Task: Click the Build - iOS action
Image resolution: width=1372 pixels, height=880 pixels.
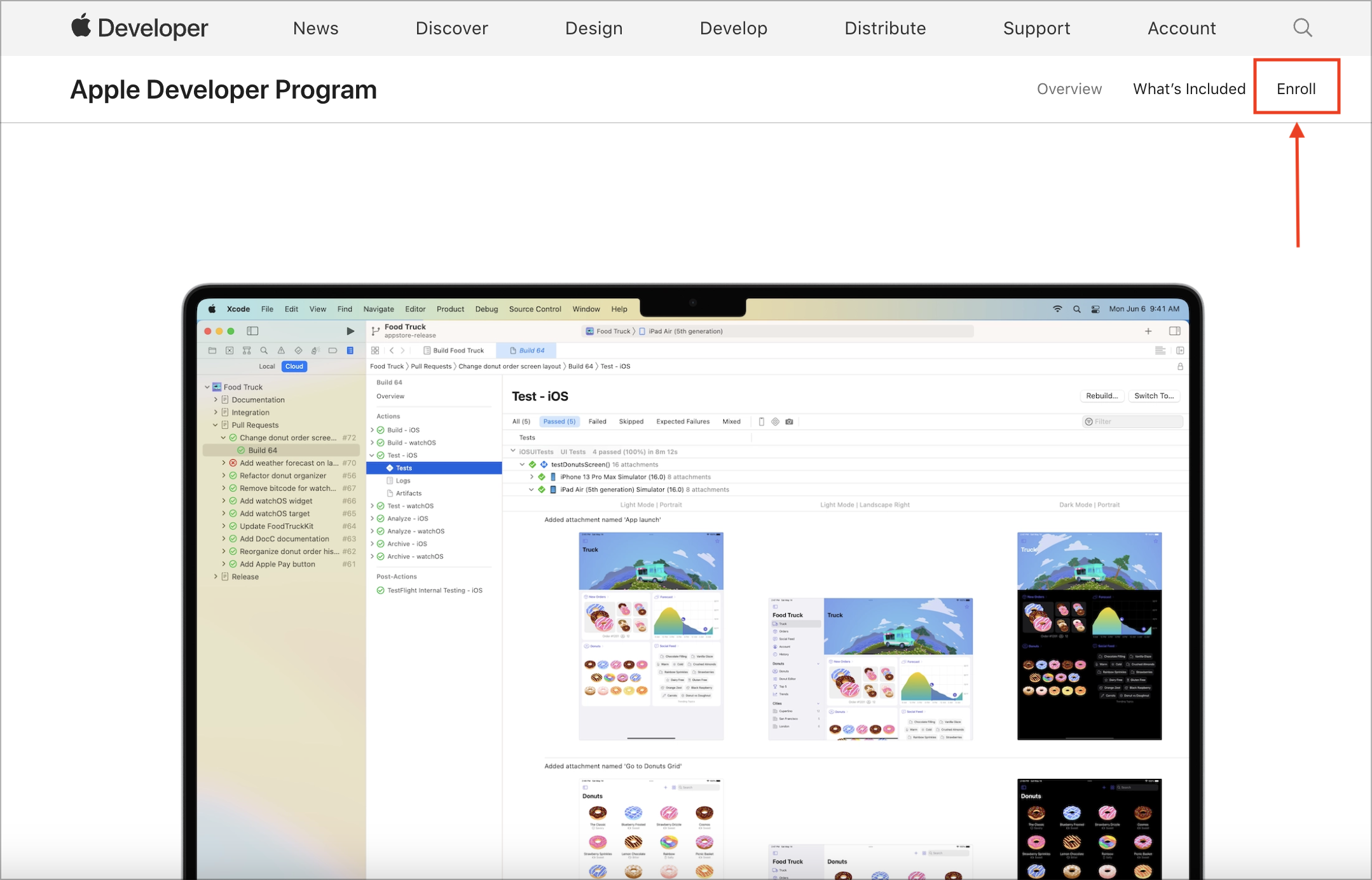Action: click(x=403, y=430)
